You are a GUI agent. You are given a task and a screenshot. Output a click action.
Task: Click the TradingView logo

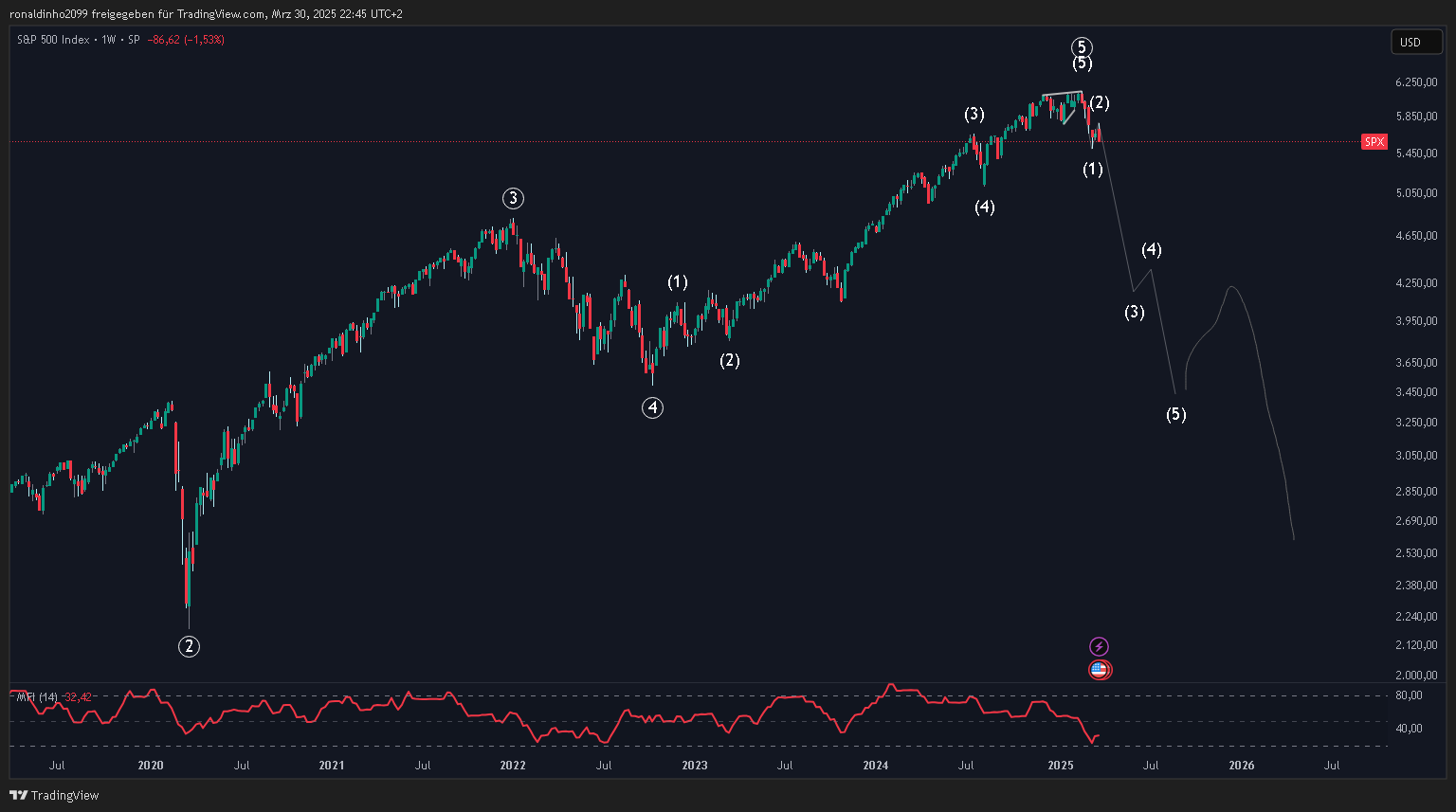point(54,795)
